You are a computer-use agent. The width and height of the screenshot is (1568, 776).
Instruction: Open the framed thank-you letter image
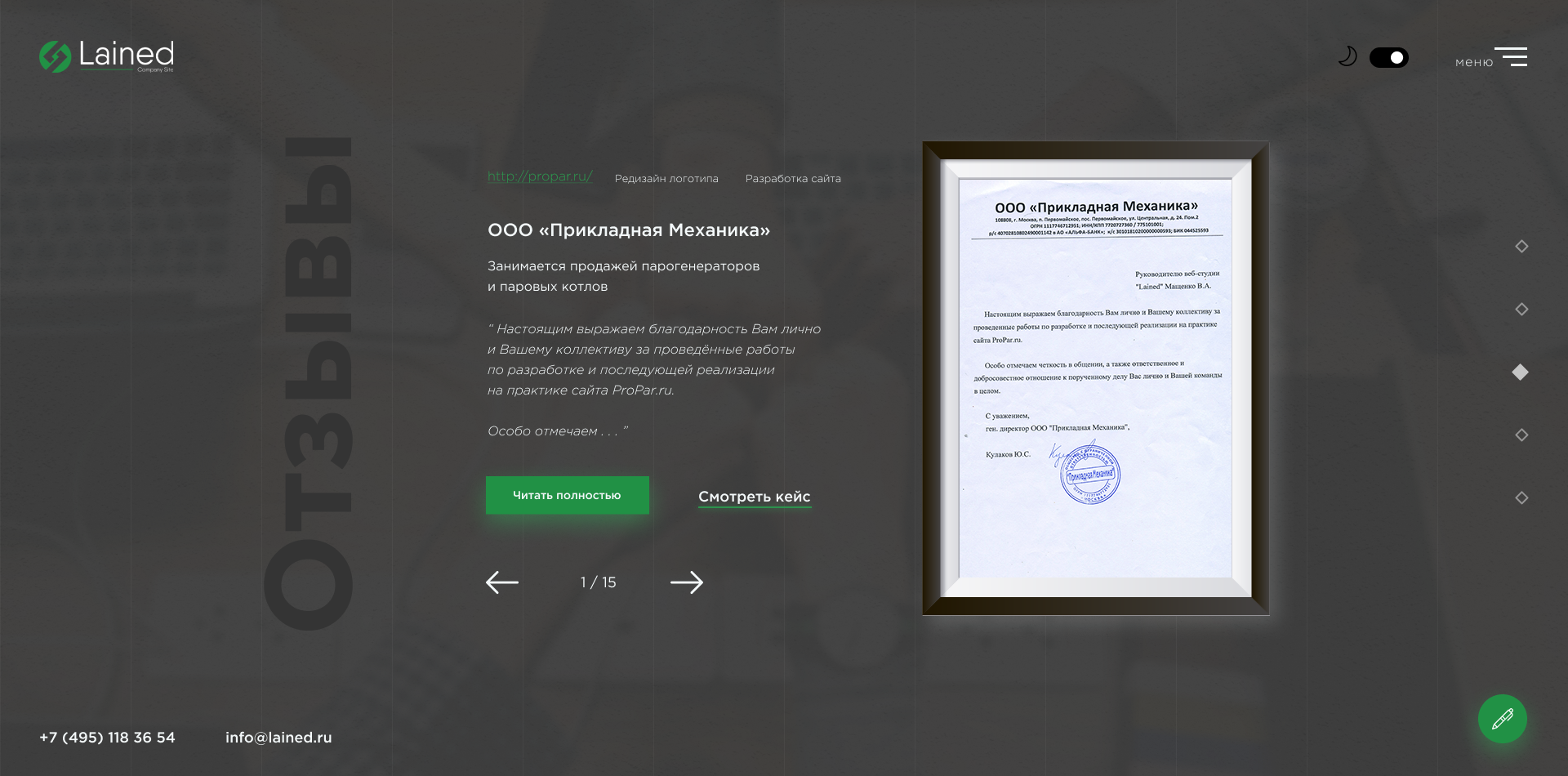point(1096,378)
